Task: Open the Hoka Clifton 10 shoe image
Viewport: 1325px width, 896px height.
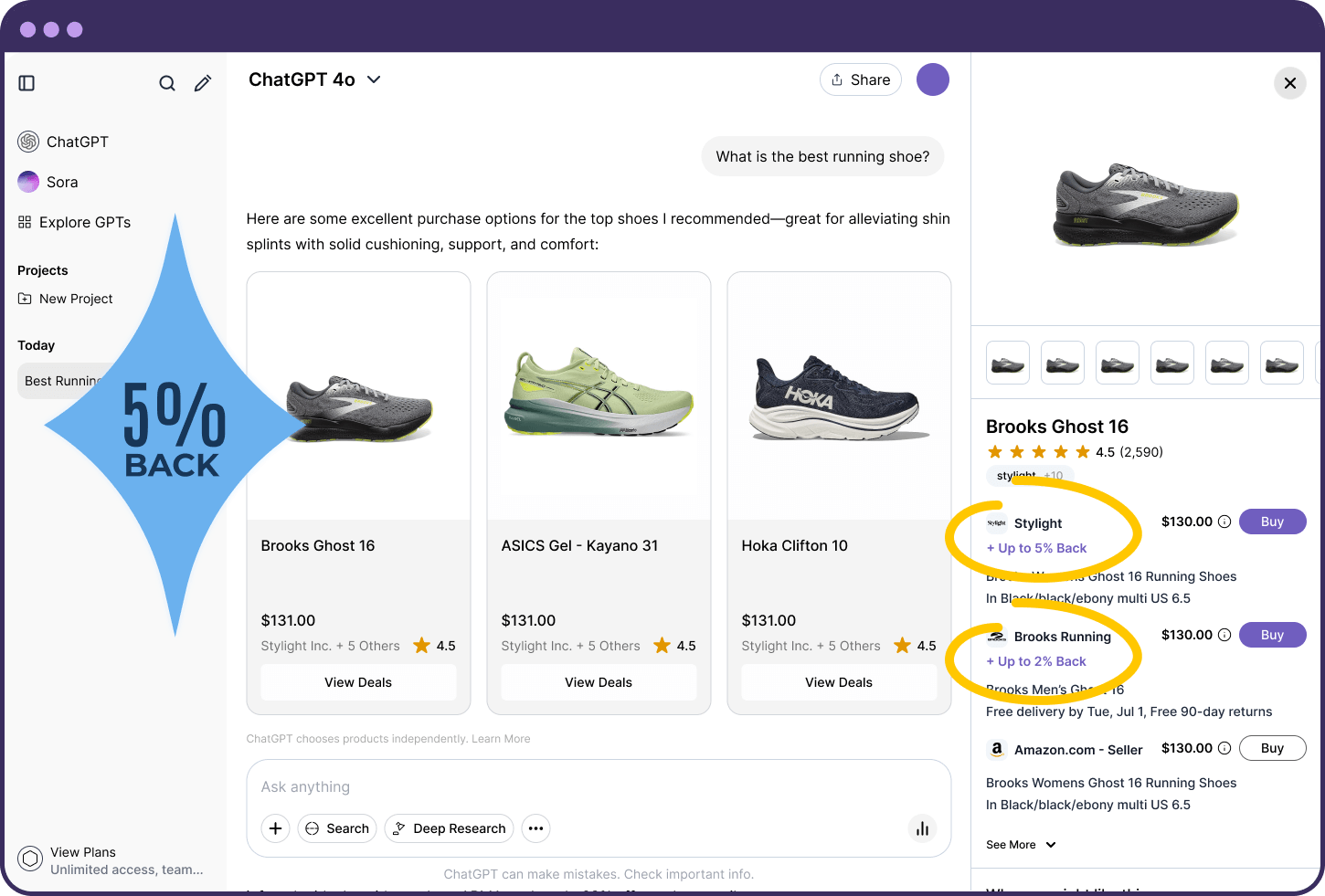Action: (x=837, y=398)
